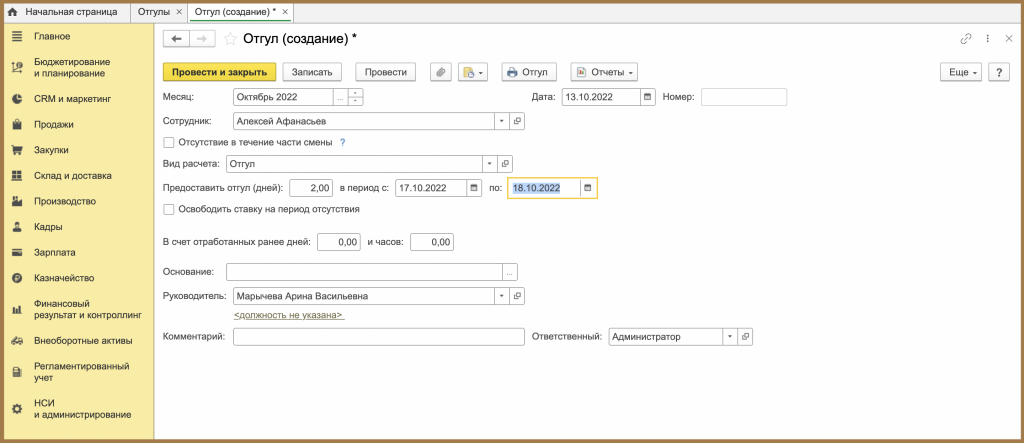Screen dimensions: 1024x443
Task: Increase the month with the up spinner
Action: [356, 93]
